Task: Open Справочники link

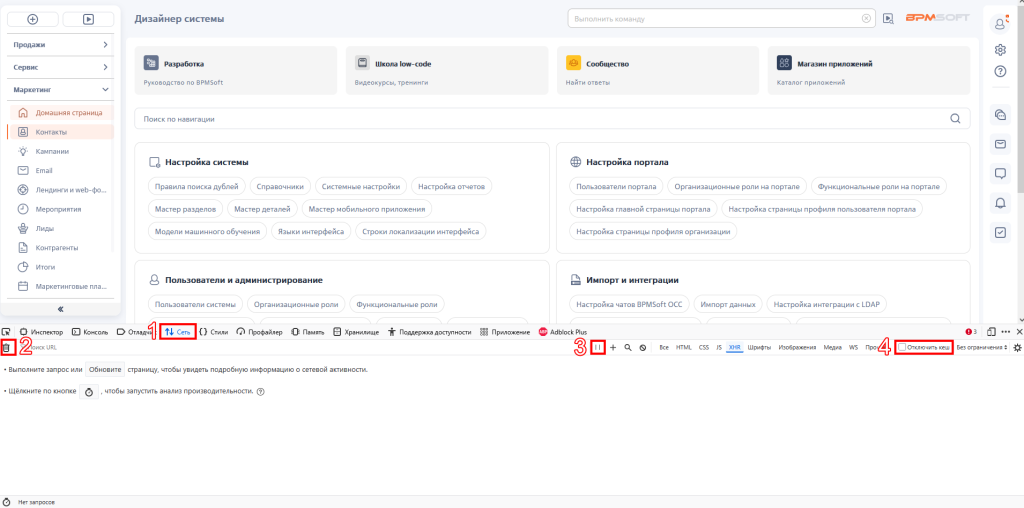Action: [x=280, y=186]
